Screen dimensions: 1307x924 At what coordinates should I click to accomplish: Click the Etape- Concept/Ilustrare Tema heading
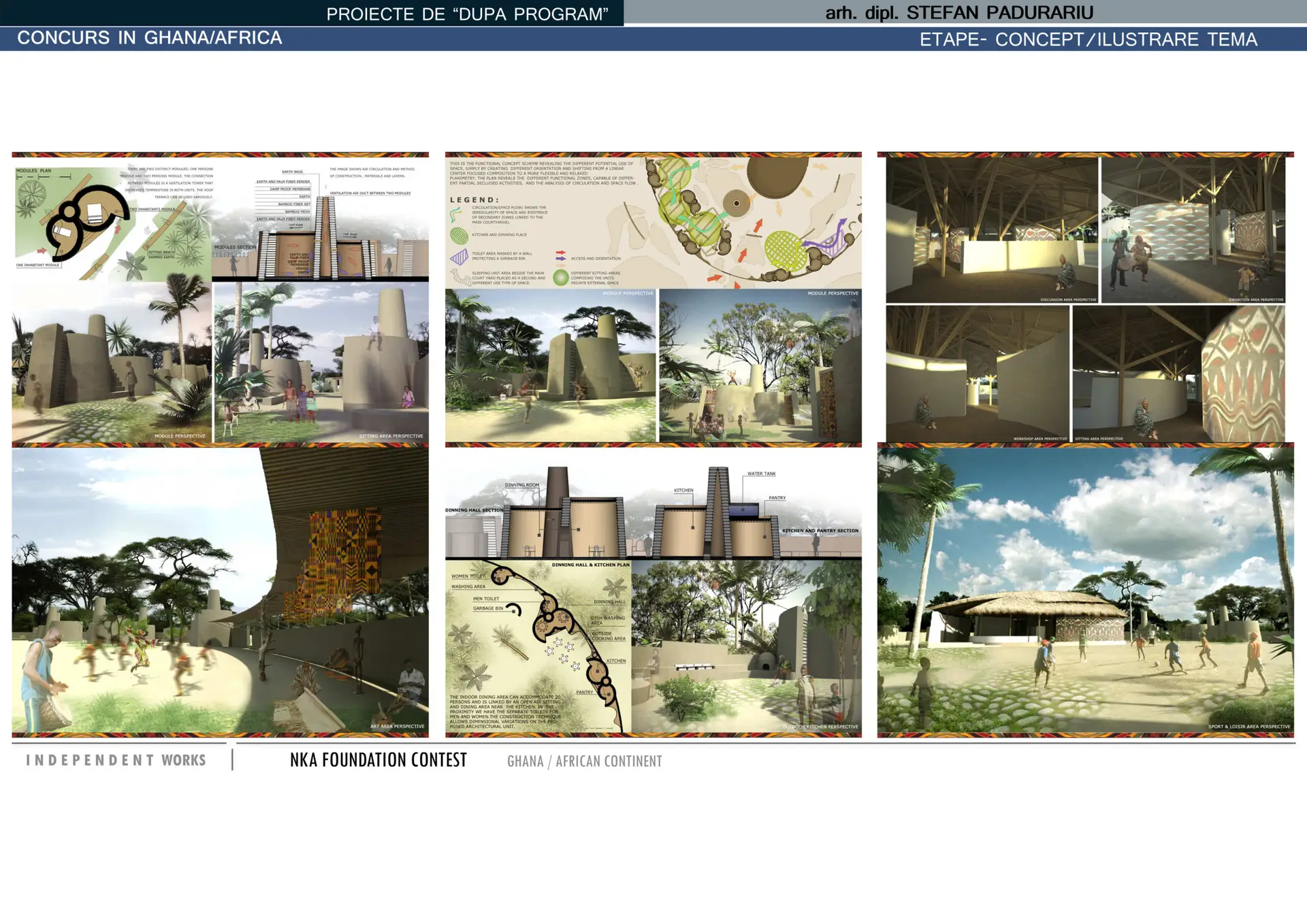point(1088,39)
